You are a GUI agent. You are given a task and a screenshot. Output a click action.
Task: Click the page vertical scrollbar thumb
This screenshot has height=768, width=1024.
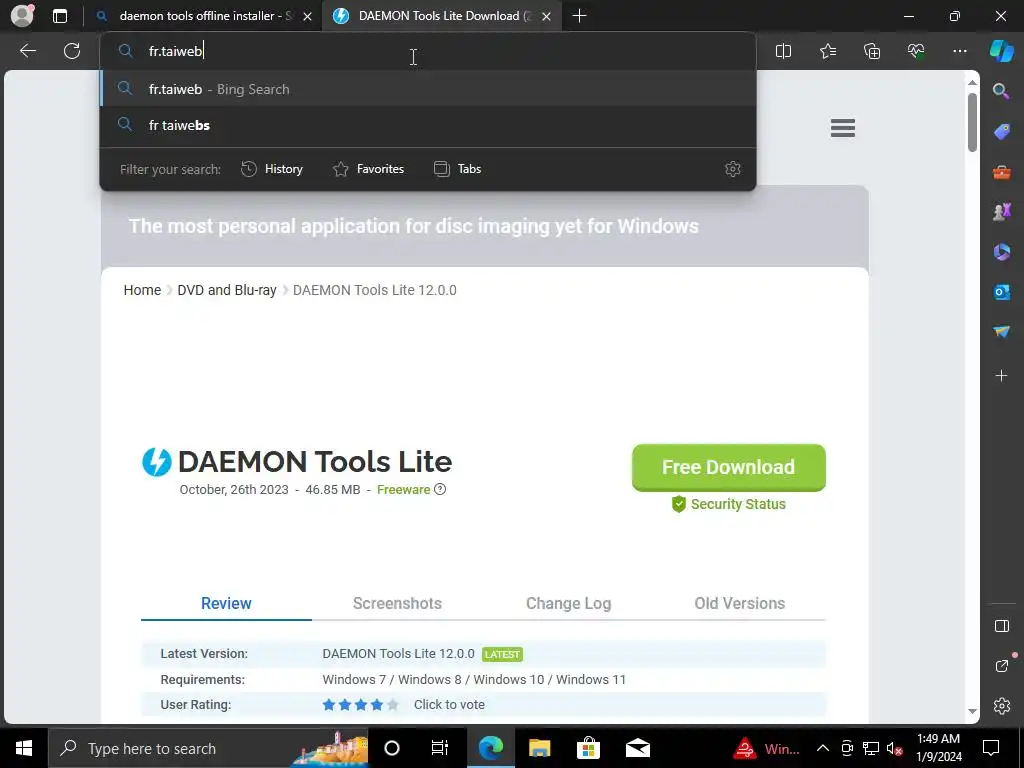coord(972,123)
